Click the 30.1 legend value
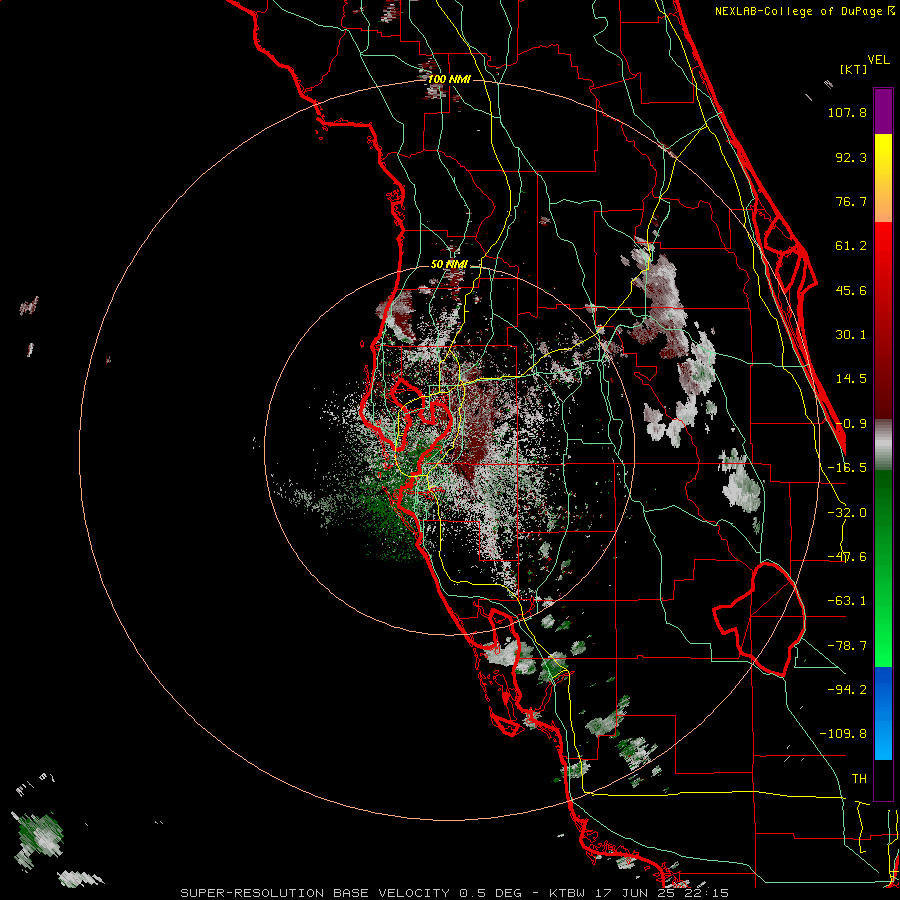 click(851, 335)
